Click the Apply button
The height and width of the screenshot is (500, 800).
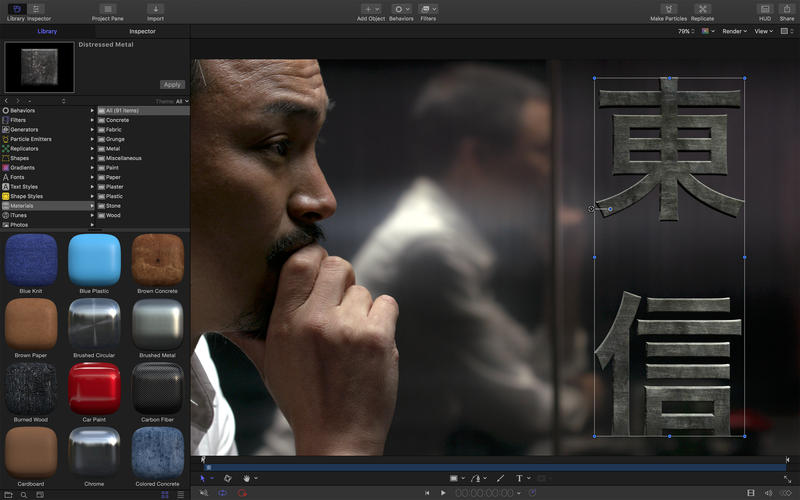[x=172, y=85]
